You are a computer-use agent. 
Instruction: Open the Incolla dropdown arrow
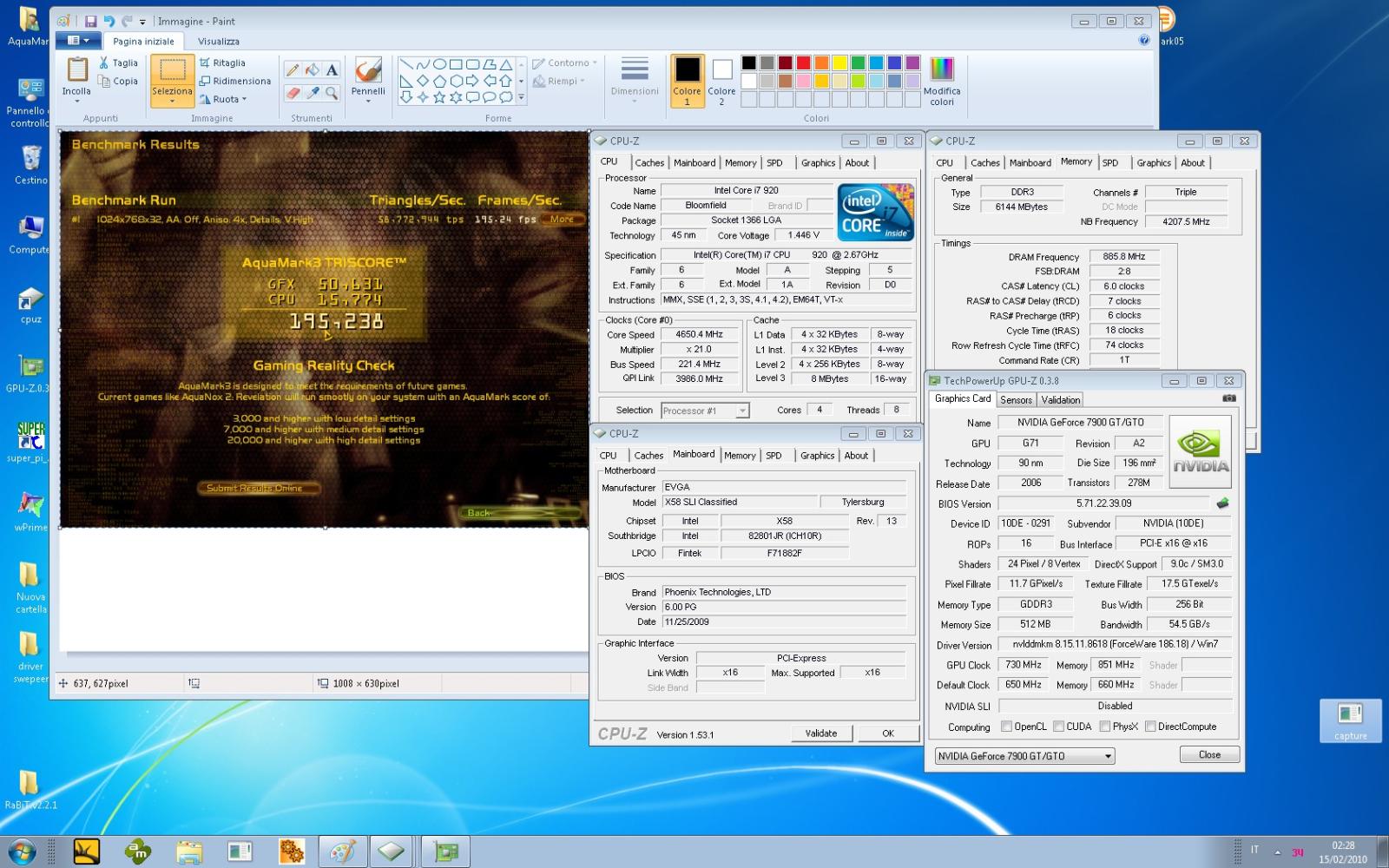[x=76, y=102]
